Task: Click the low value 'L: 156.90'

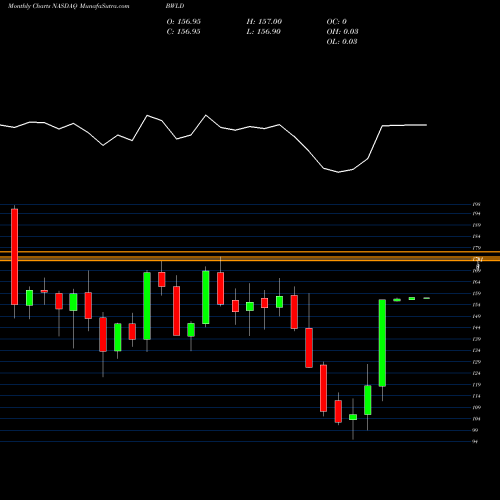Action: 263,31
